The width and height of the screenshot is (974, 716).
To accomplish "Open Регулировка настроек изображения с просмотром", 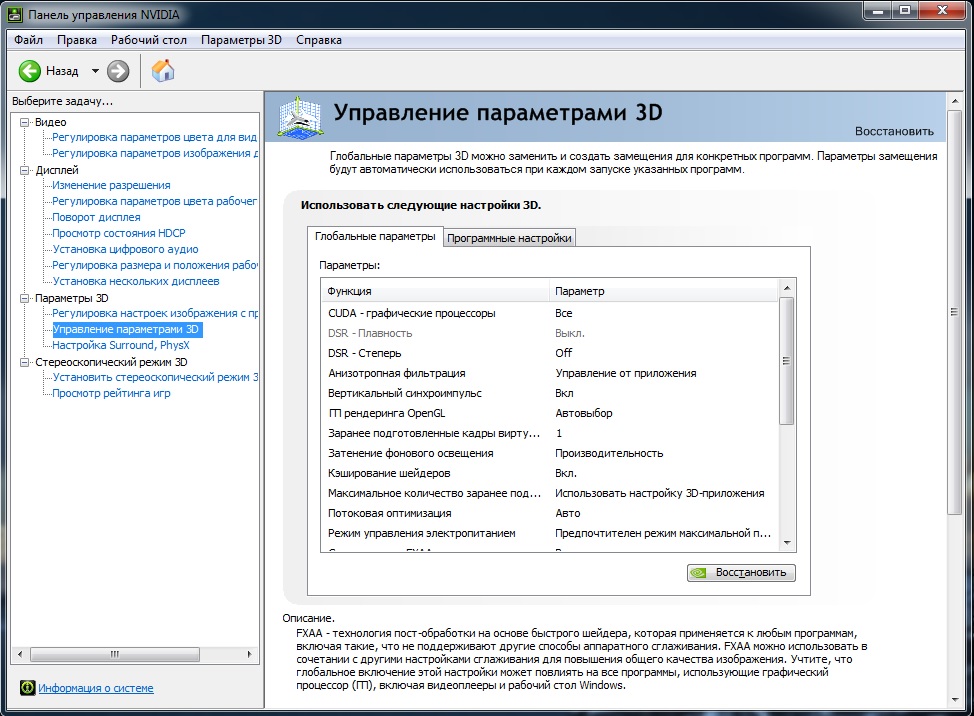I will [x=155, y=313].
